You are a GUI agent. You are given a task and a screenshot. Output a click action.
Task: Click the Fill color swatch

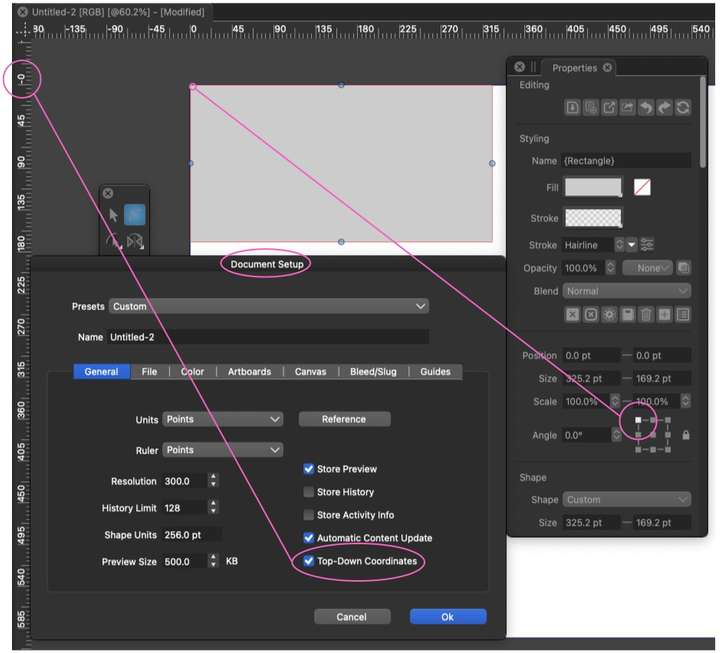593,187
